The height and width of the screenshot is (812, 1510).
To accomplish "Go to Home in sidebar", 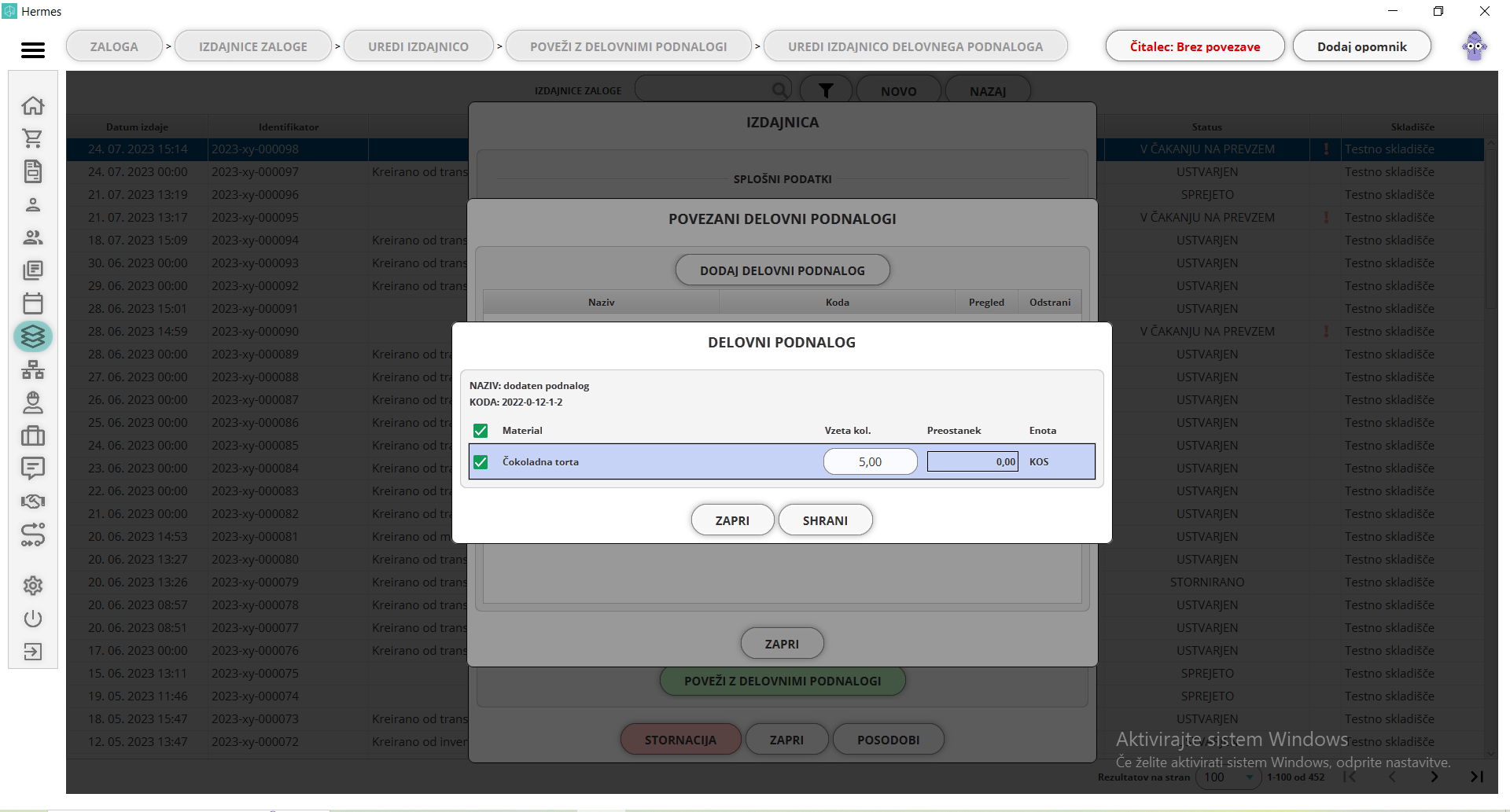I will click(33, 105).
